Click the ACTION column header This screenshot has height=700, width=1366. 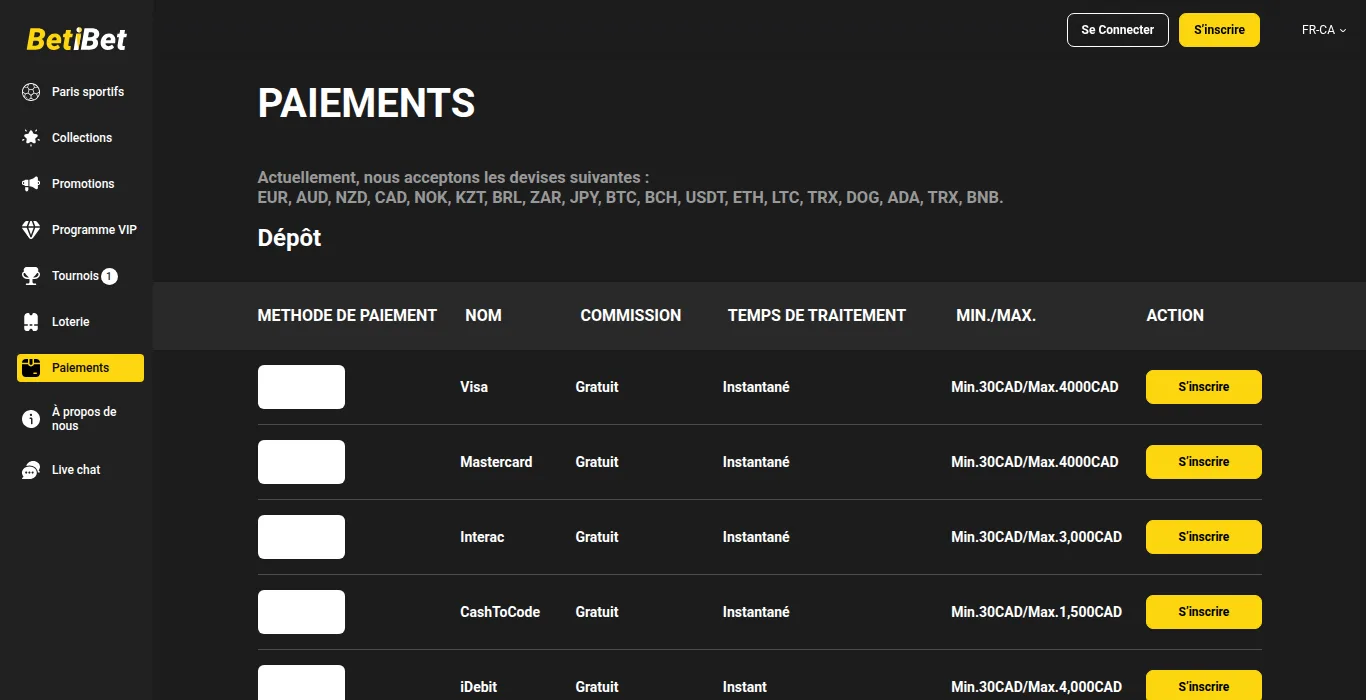1175,315
